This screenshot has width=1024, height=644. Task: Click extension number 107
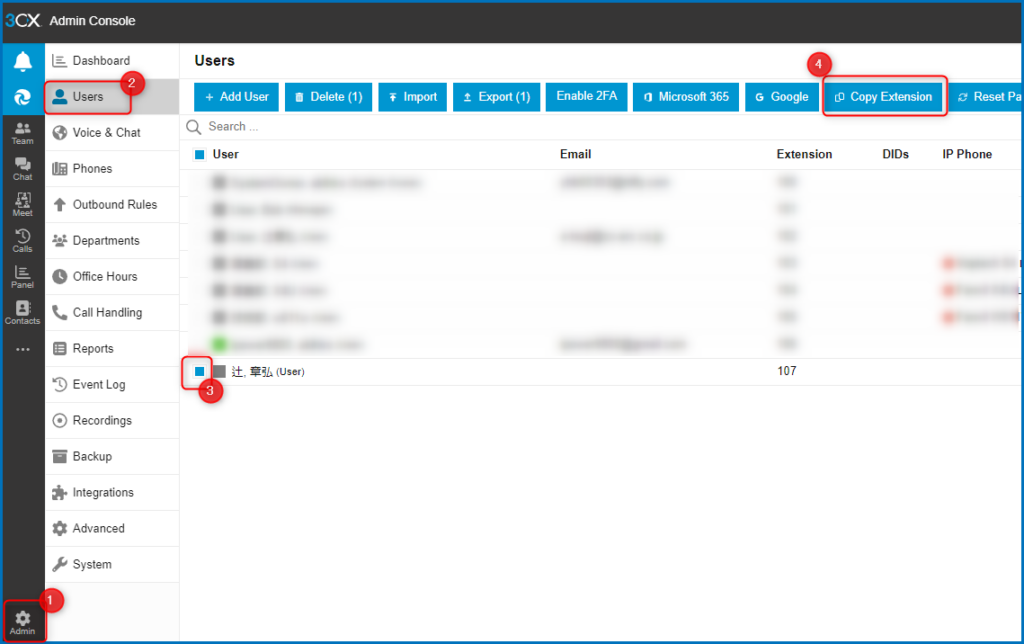tap(787, 371)
